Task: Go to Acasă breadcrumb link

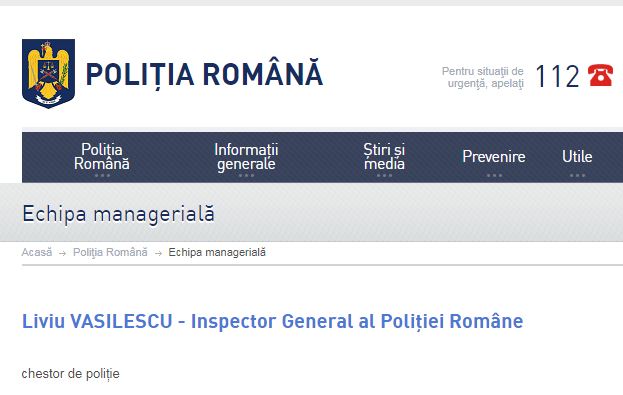Action: (x=37, y=252)
